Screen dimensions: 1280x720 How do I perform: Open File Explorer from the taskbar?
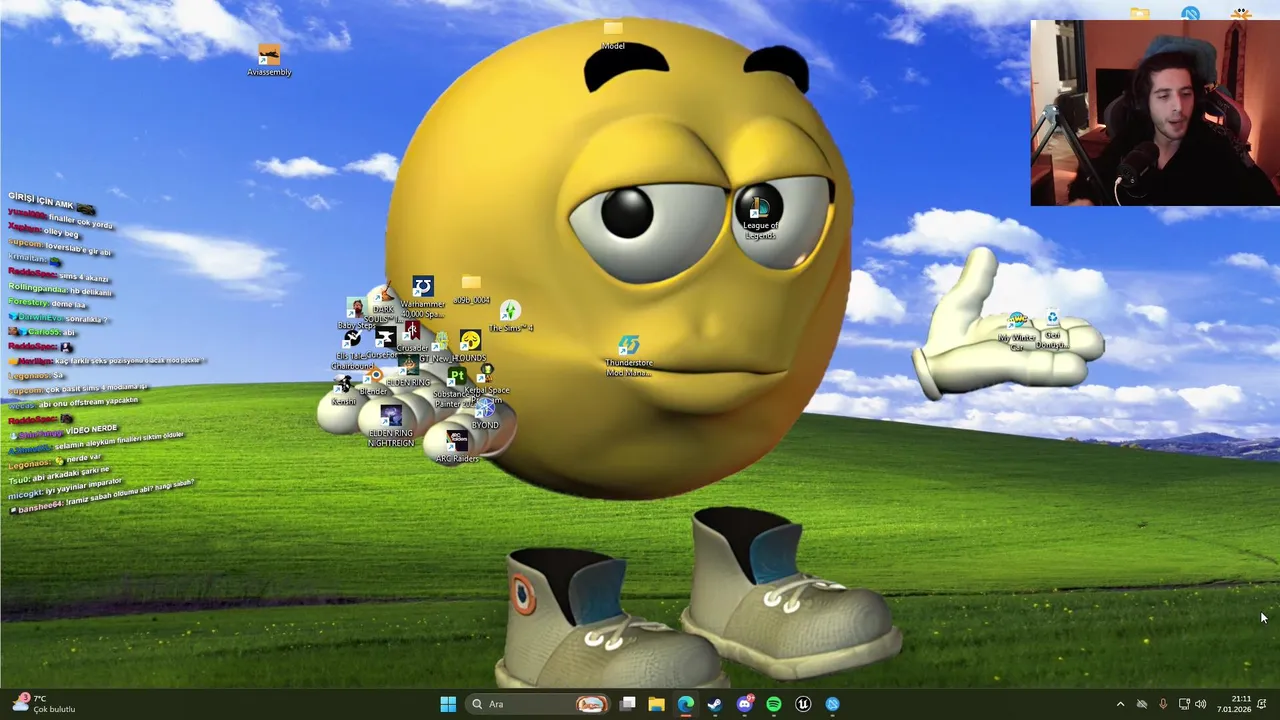pyautogui.click(x=656, y=704)
